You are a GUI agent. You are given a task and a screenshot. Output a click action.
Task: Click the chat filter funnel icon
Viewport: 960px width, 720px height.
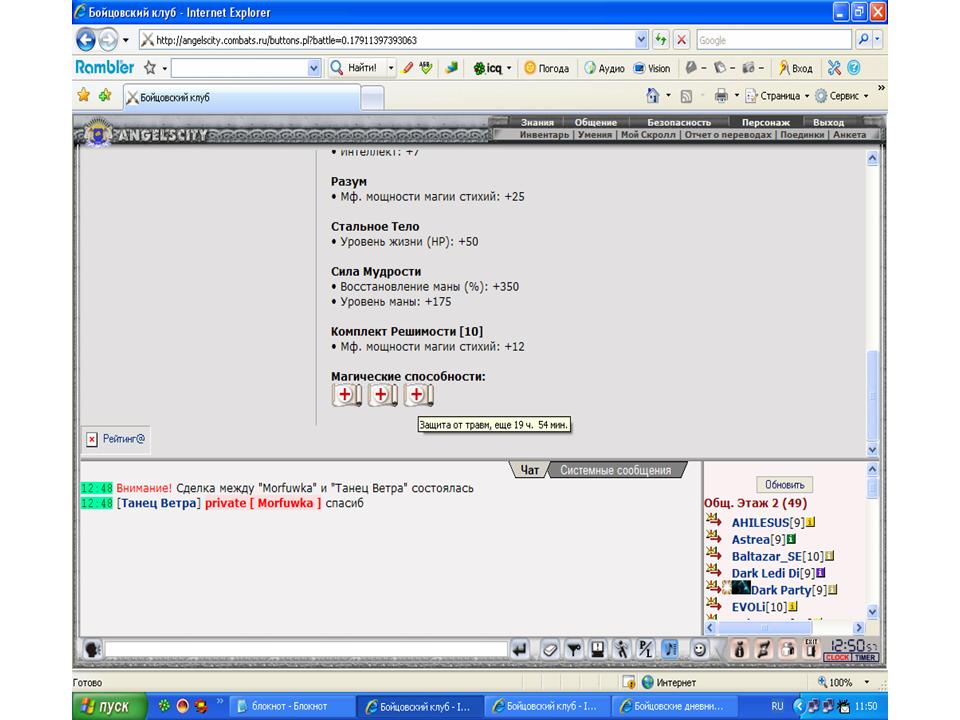574,649
